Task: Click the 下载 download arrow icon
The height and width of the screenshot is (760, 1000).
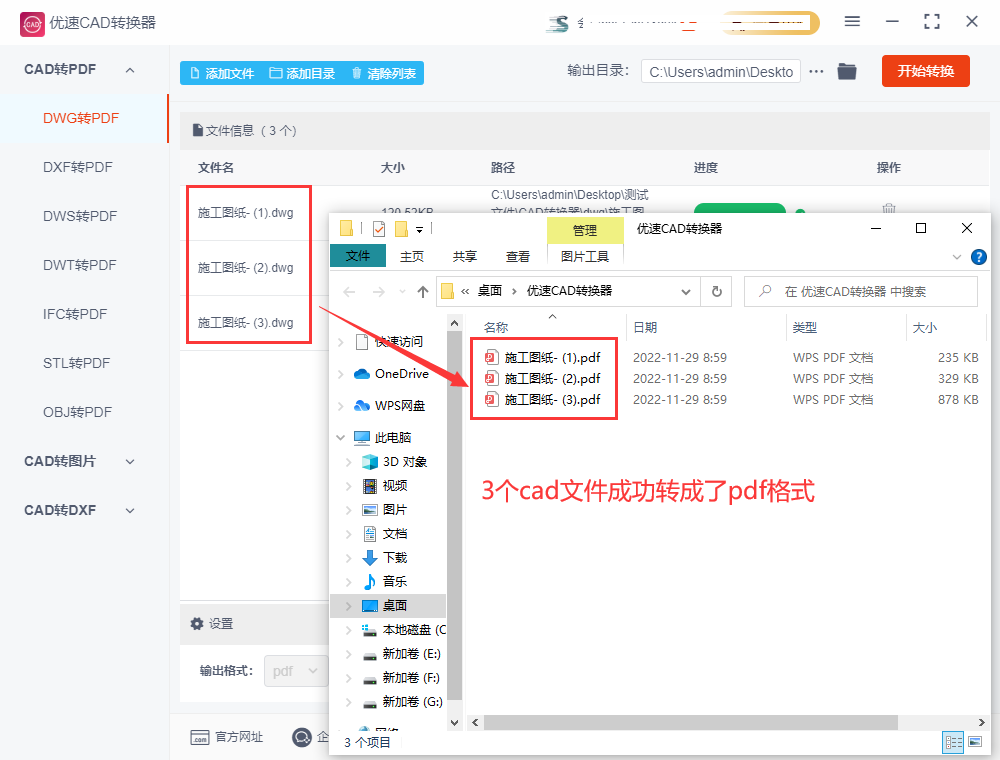Action: pyautogui.click(x=369, y=558)
